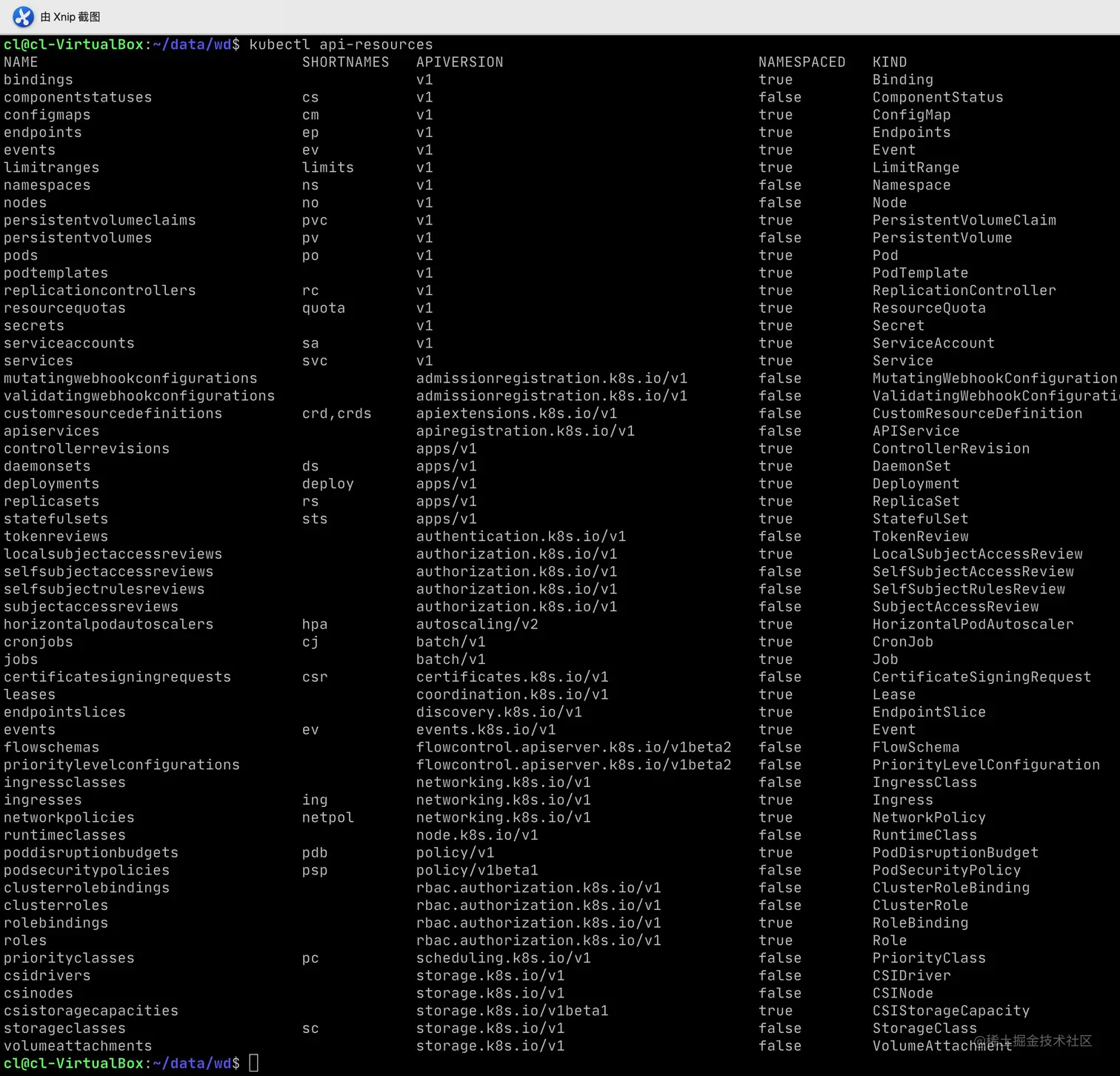
Task: Click the terminal cursor at the bottom prompt
Action: click(254, 1063)
